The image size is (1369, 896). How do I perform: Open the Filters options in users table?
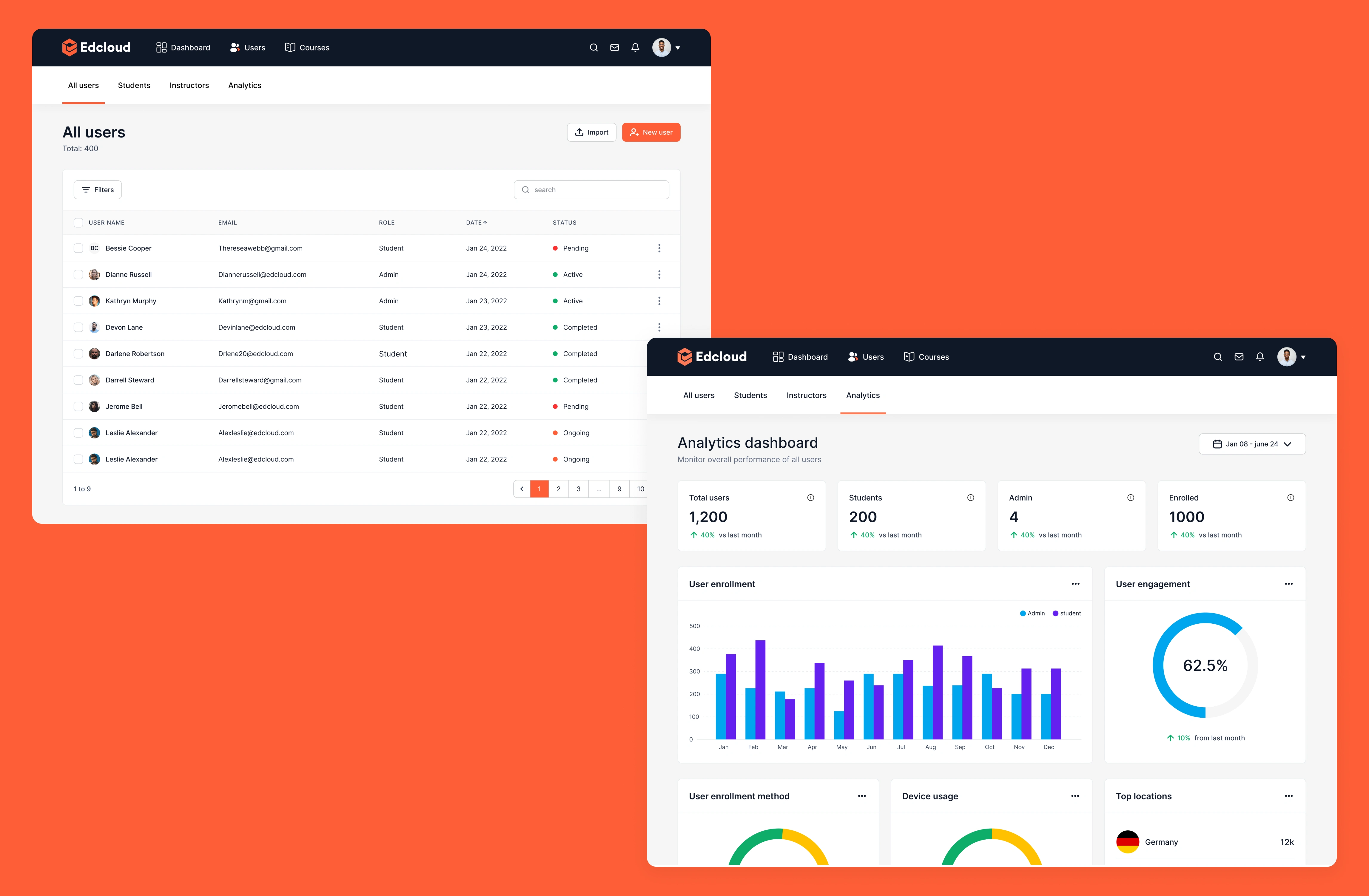(98, 190)
